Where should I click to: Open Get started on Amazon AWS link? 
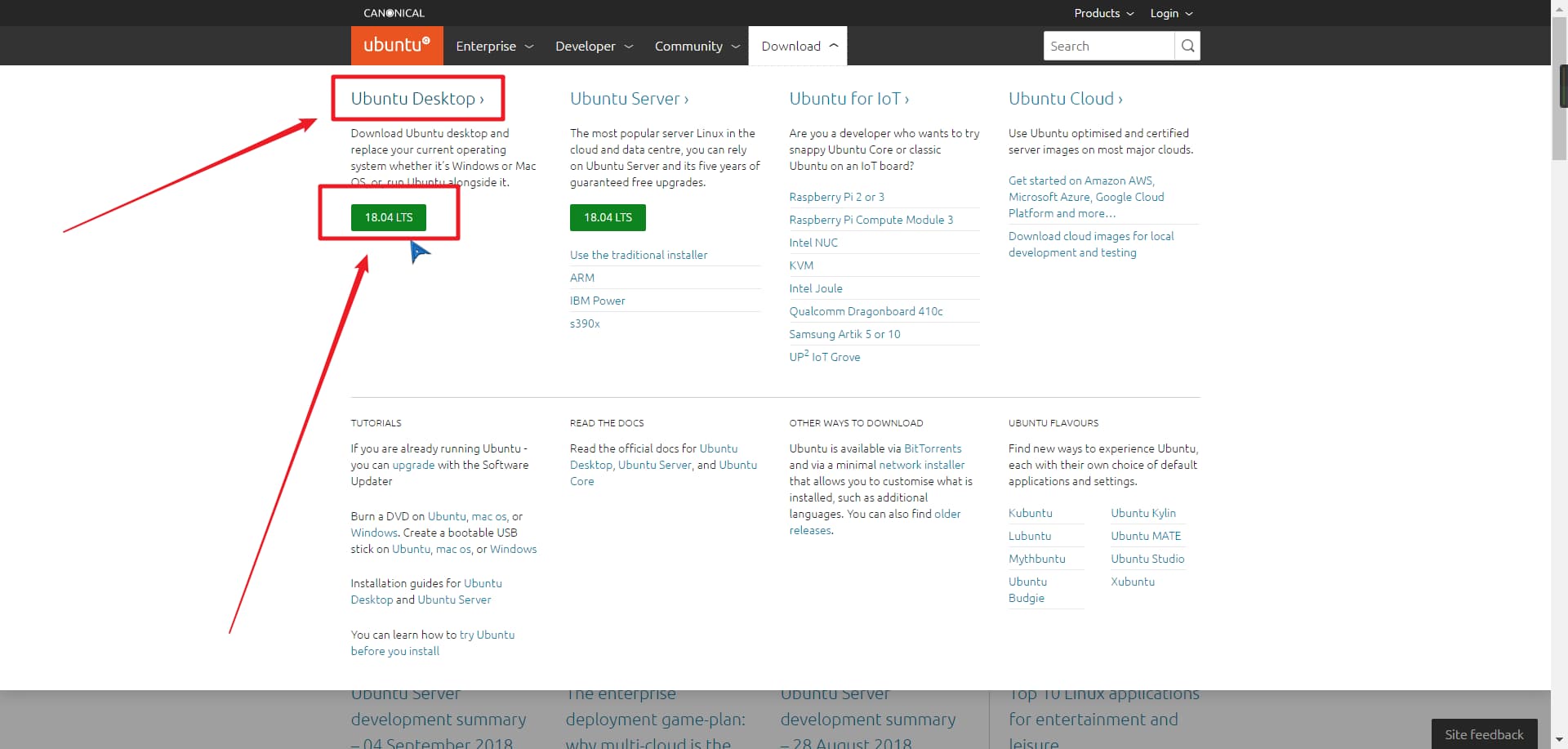(1086, 197)
